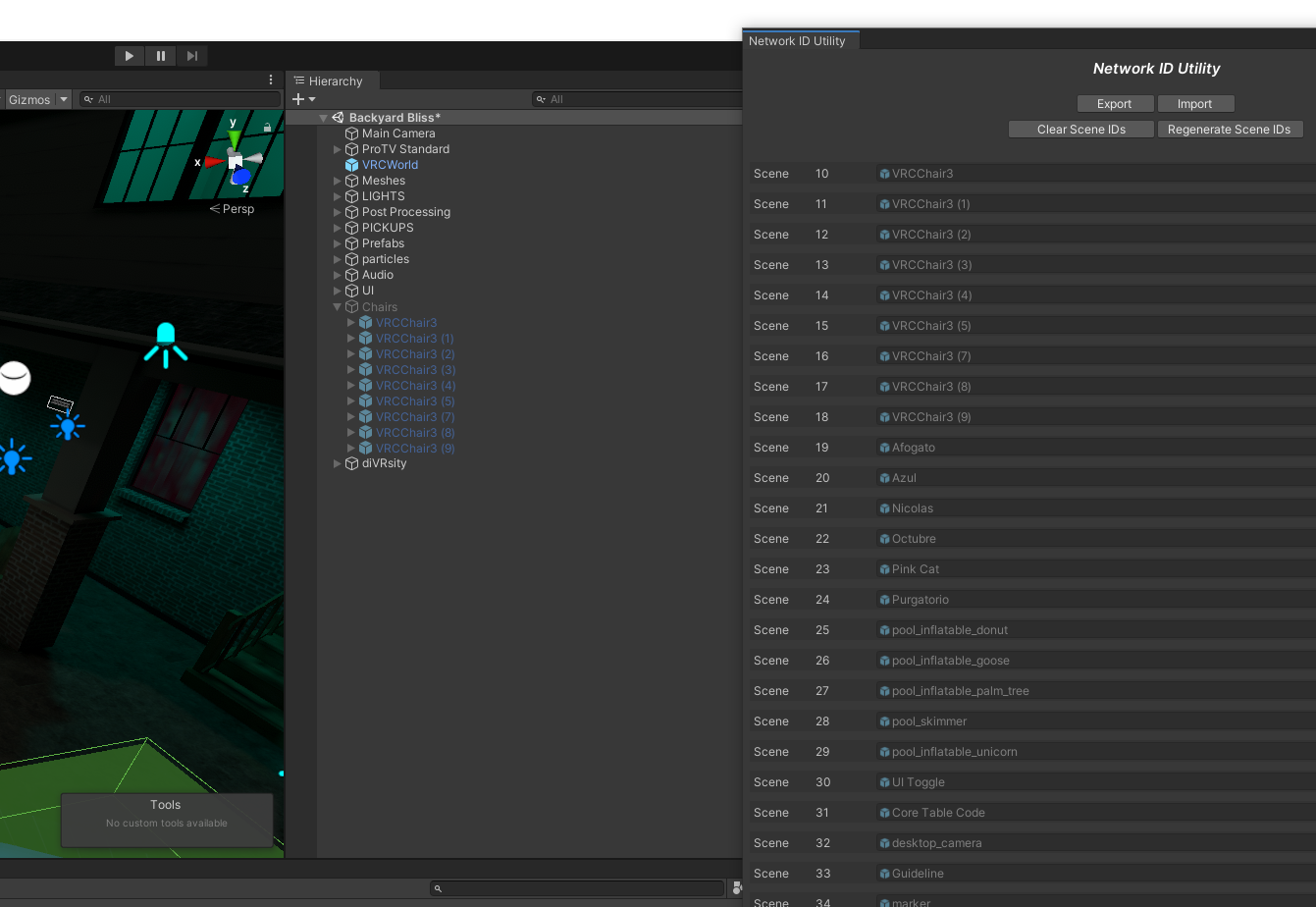Click the Chairs GameObject cube icon
The image size is (1316, 907).
coord(351,307)
